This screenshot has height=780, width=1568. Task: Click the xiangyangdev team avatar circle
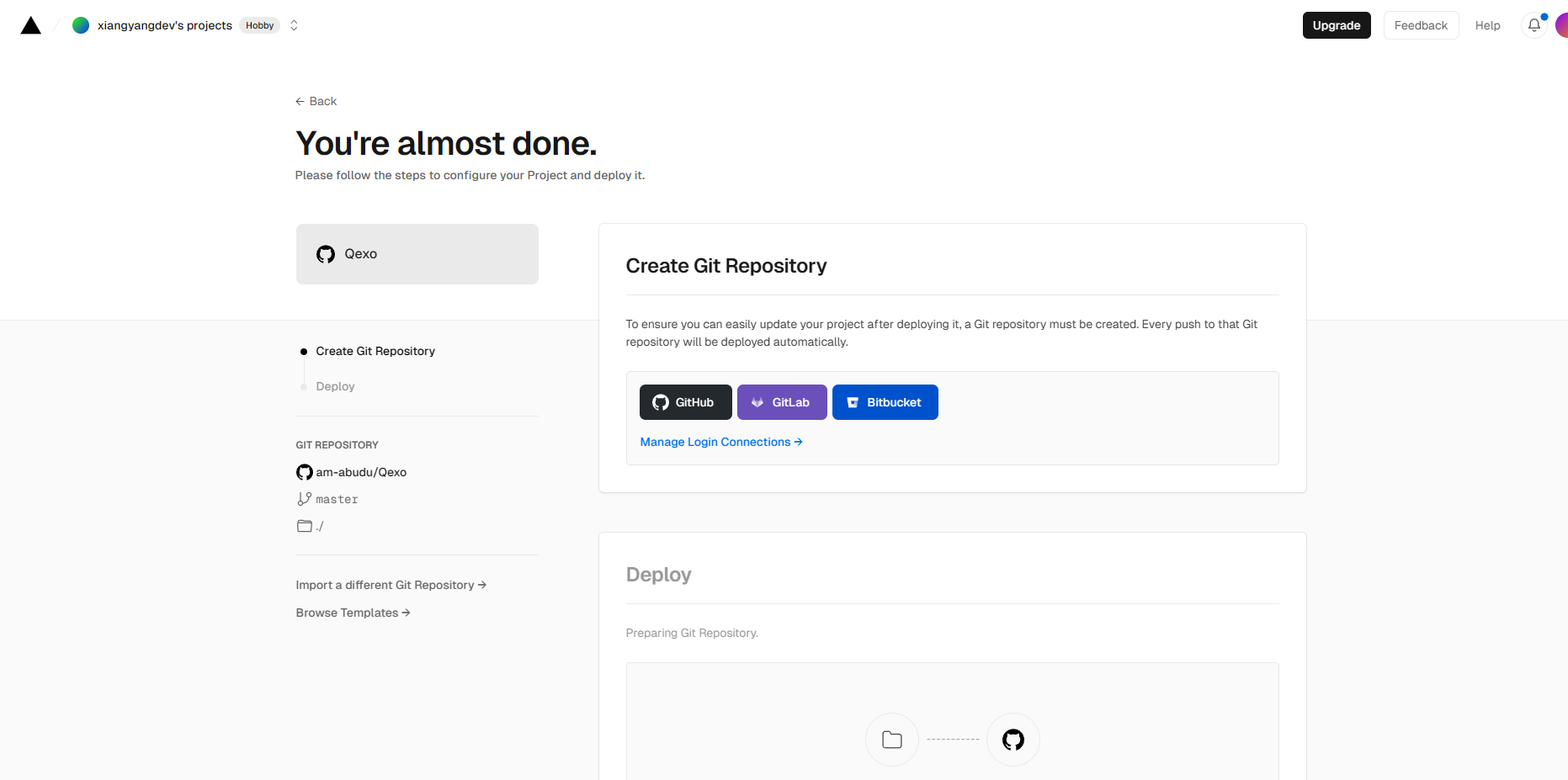click(x=81, y=25)
